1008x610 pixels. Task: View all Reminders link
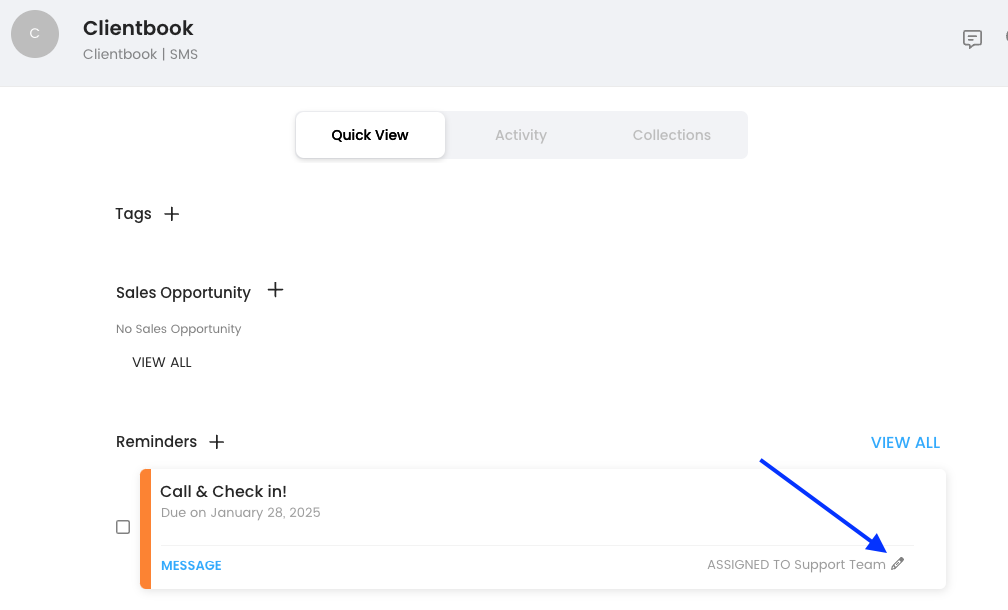[905, 443]
